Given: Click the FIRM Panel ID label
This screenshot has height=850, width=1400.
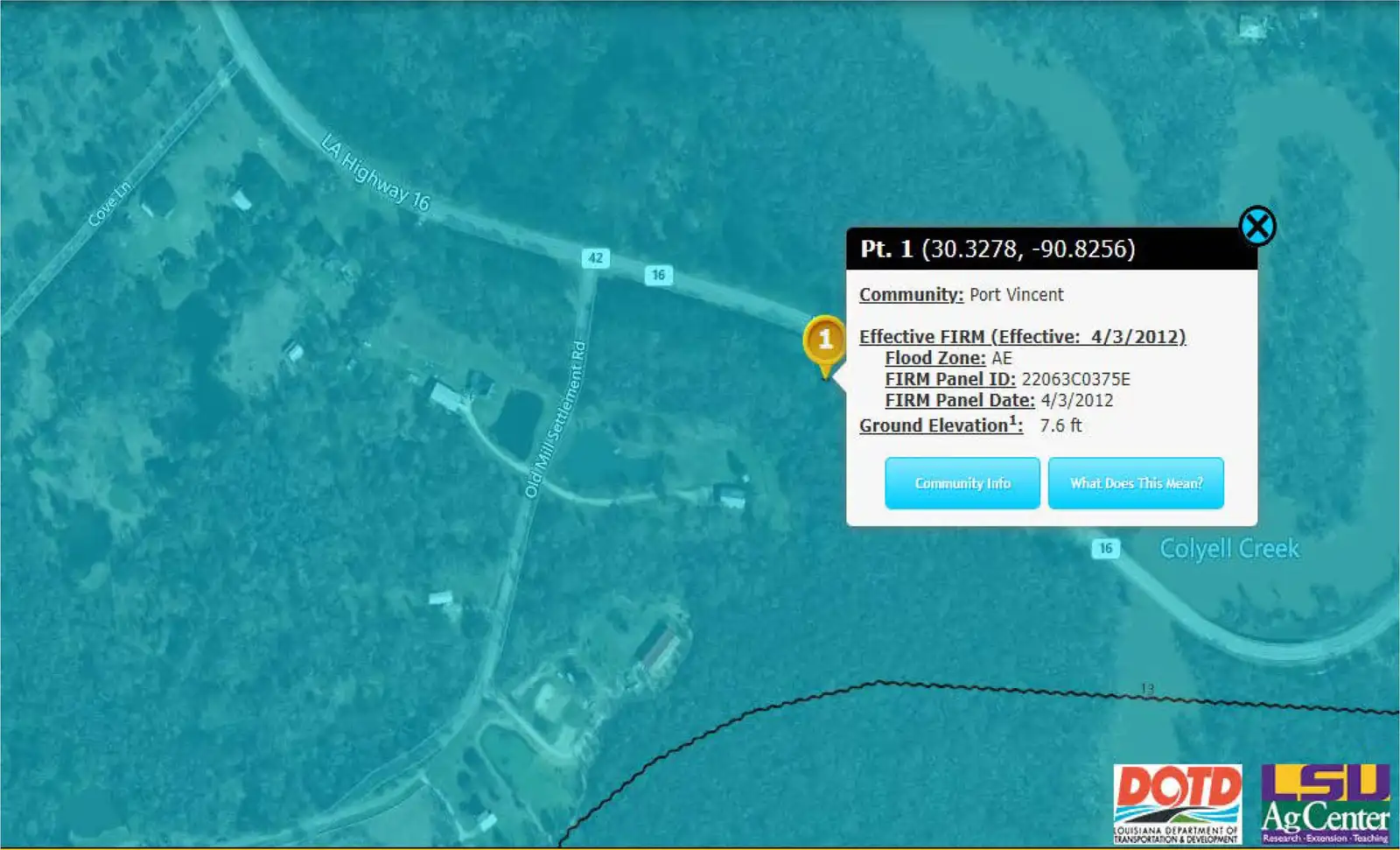Looking at the screenshot, I should [950, 379].
